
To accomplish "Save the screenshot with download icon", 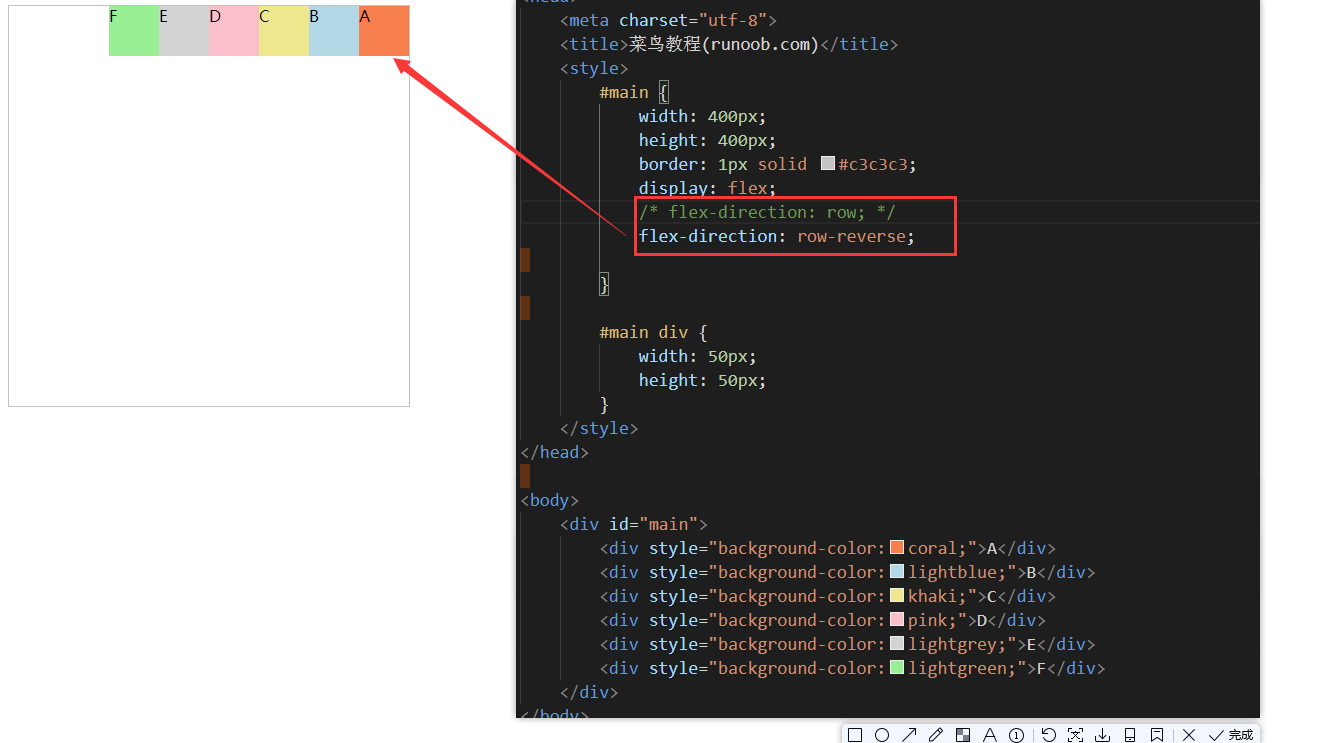I will pyautogui.click(x=1102, y=735).
